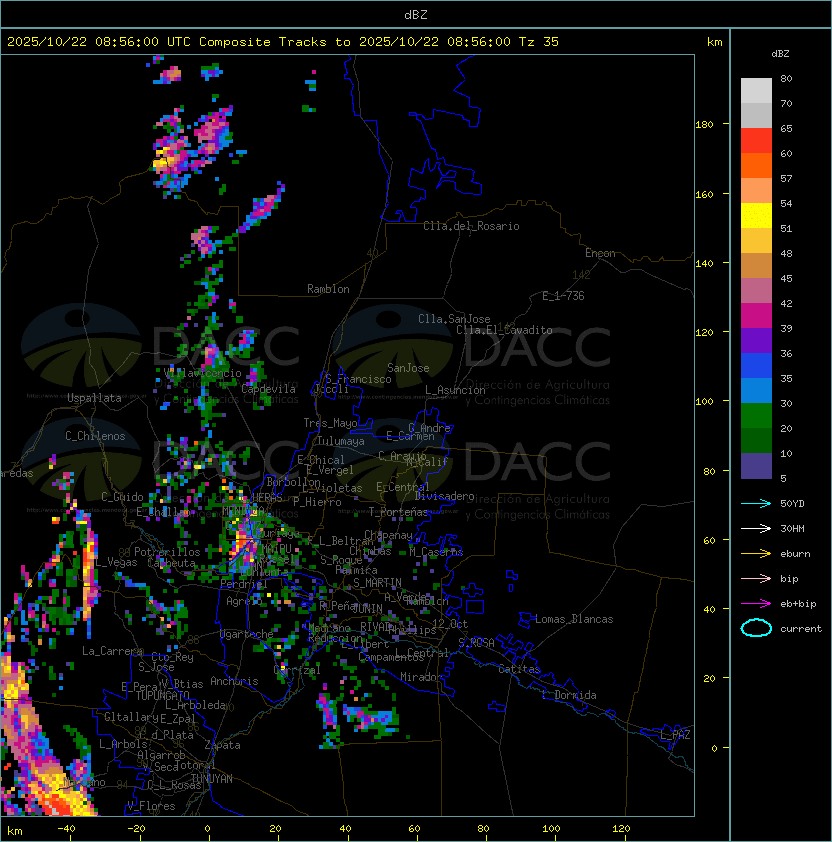Click the 'TUNUYAN' map label

click(212, 779)
